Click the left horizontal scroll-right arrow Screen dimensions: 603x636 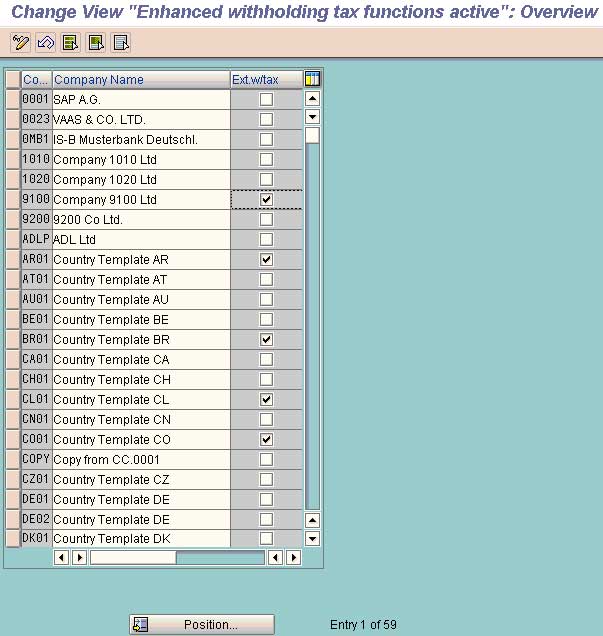pos(79,558)
